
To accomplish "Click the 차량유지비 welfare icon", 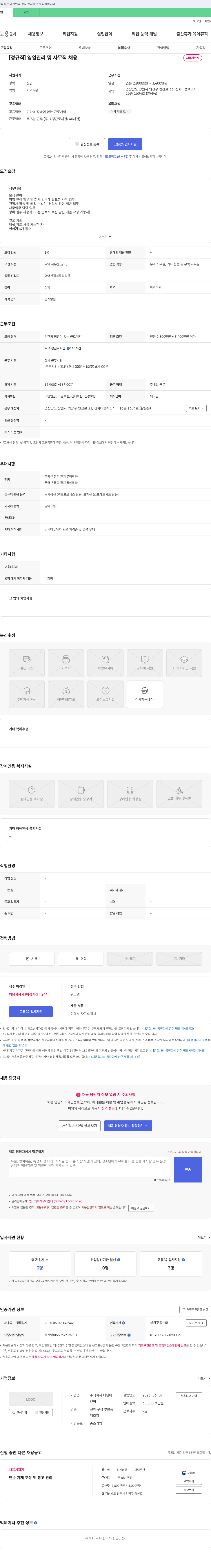I will pos(105,663).
